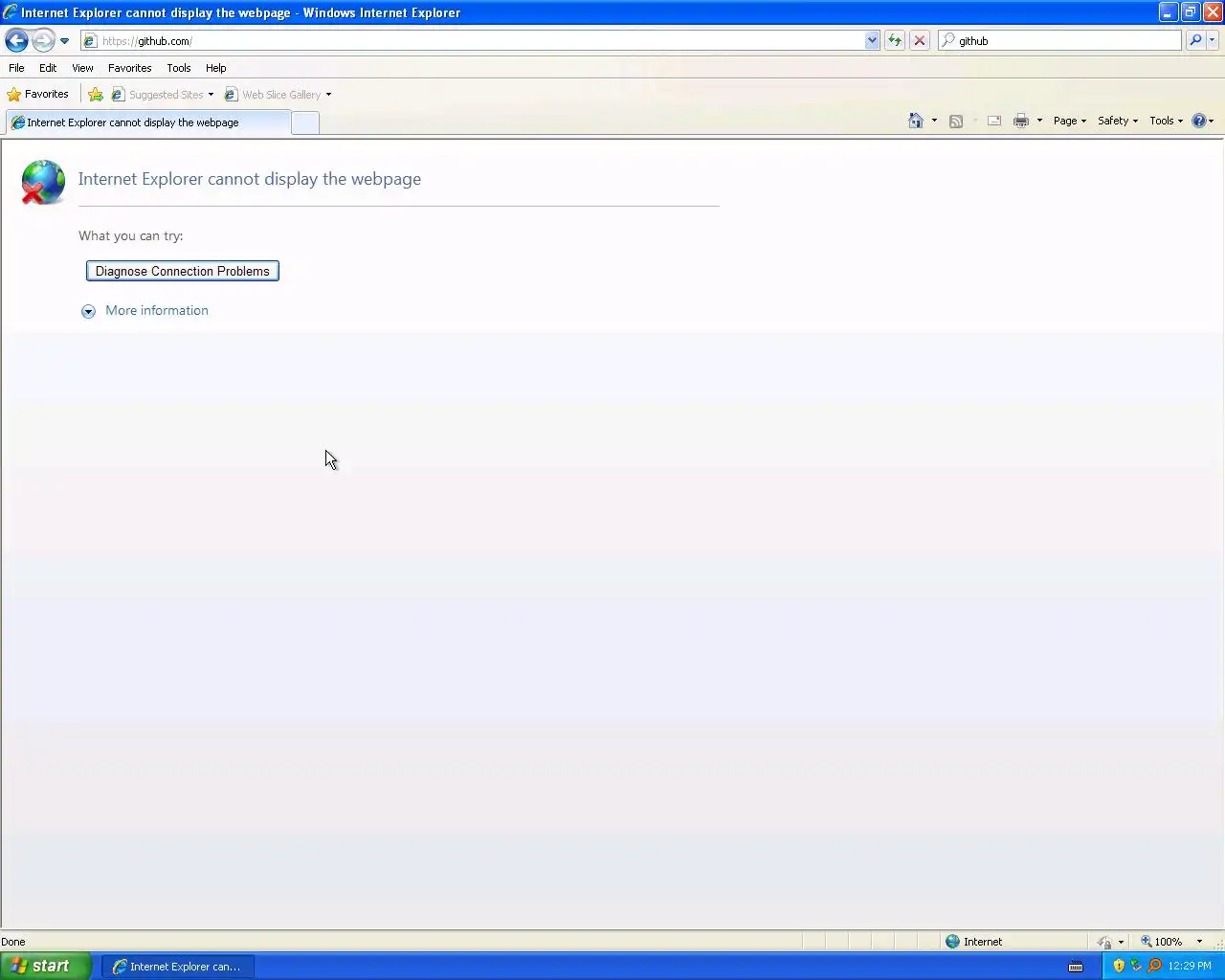Open the Page command bar menu

pos(1069,121)
